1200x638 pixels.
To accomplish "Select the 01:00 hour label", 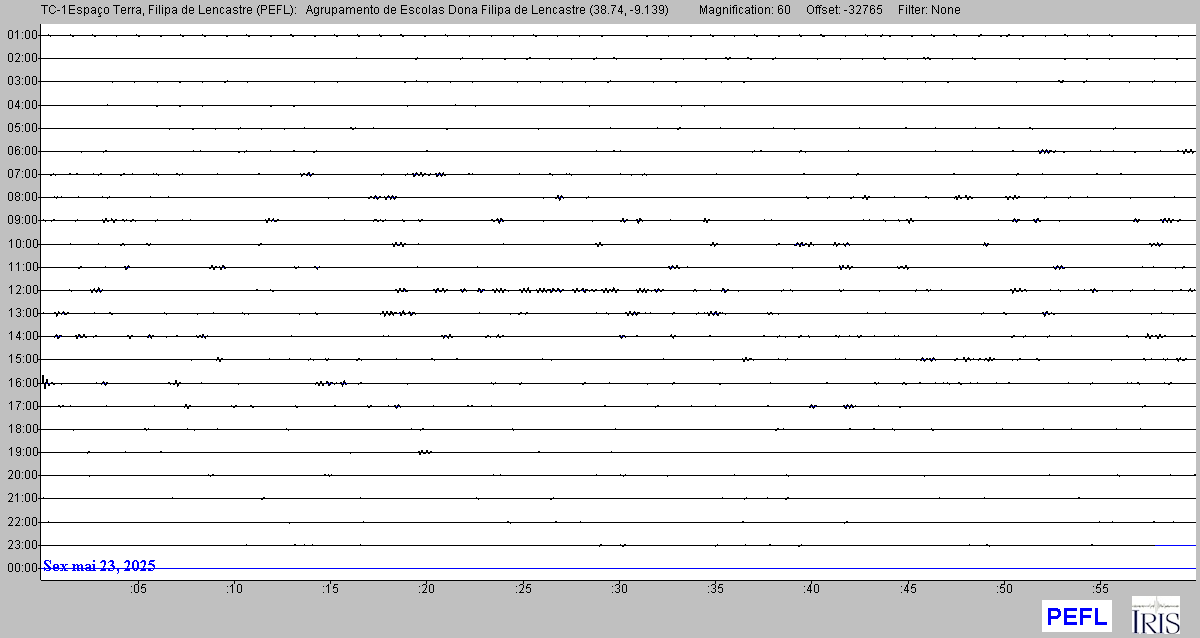I will 22,35.
